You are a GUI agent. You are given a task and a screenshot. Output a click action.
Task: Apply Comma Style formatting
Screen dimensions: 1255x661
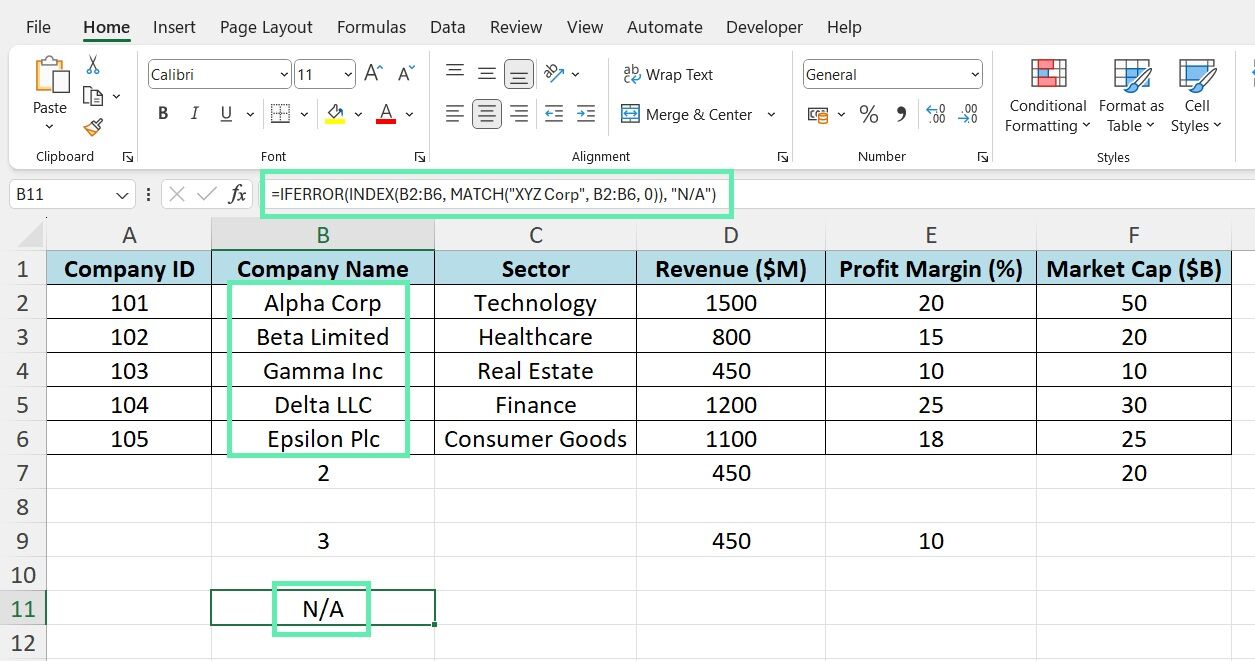900,114
